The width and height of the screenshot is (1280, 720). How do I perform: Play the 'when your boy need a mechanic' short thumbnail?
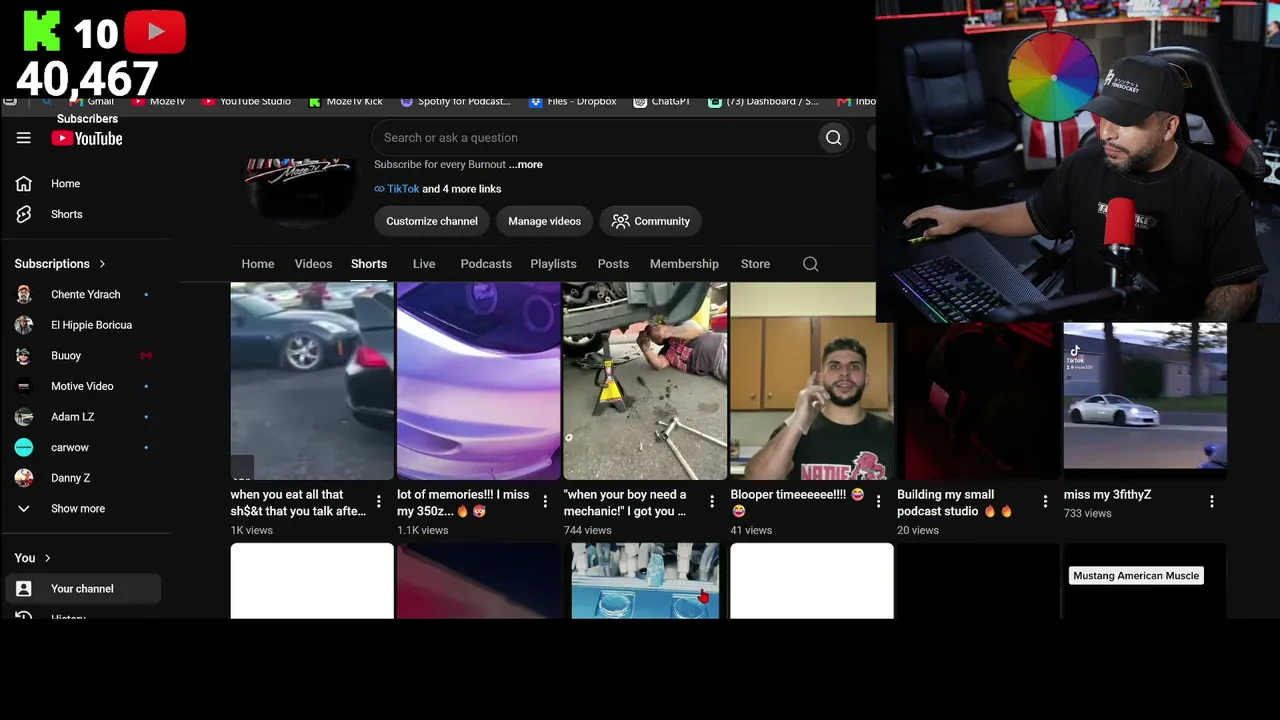(x=645, y=381)
